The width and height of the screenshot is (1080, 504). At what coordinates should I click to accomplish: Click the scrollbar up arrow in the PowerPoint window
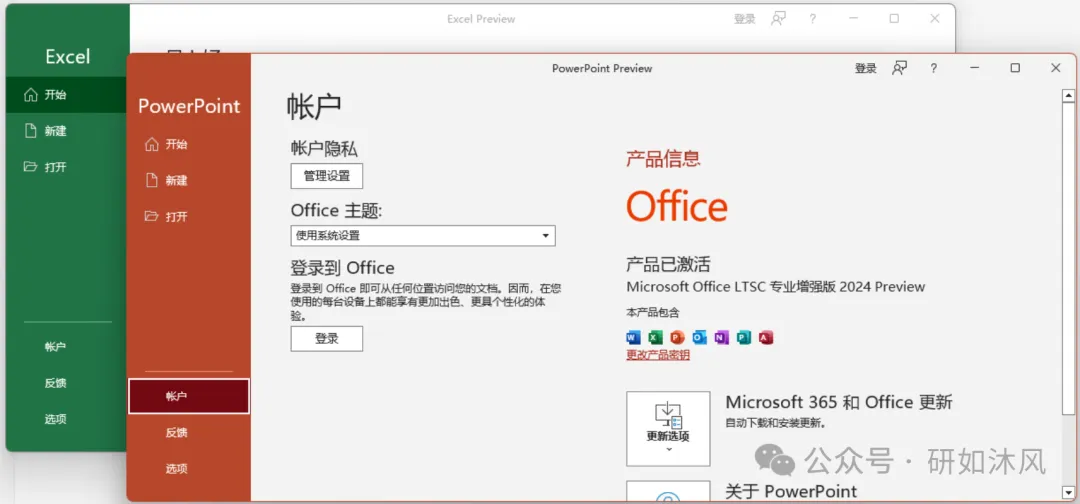[1068, 96]
